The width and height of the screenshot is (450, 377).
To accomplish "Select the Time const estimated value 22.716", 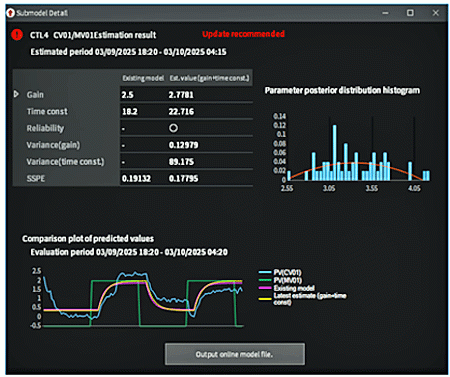I will pyautogui.click(x=181, y=112).
